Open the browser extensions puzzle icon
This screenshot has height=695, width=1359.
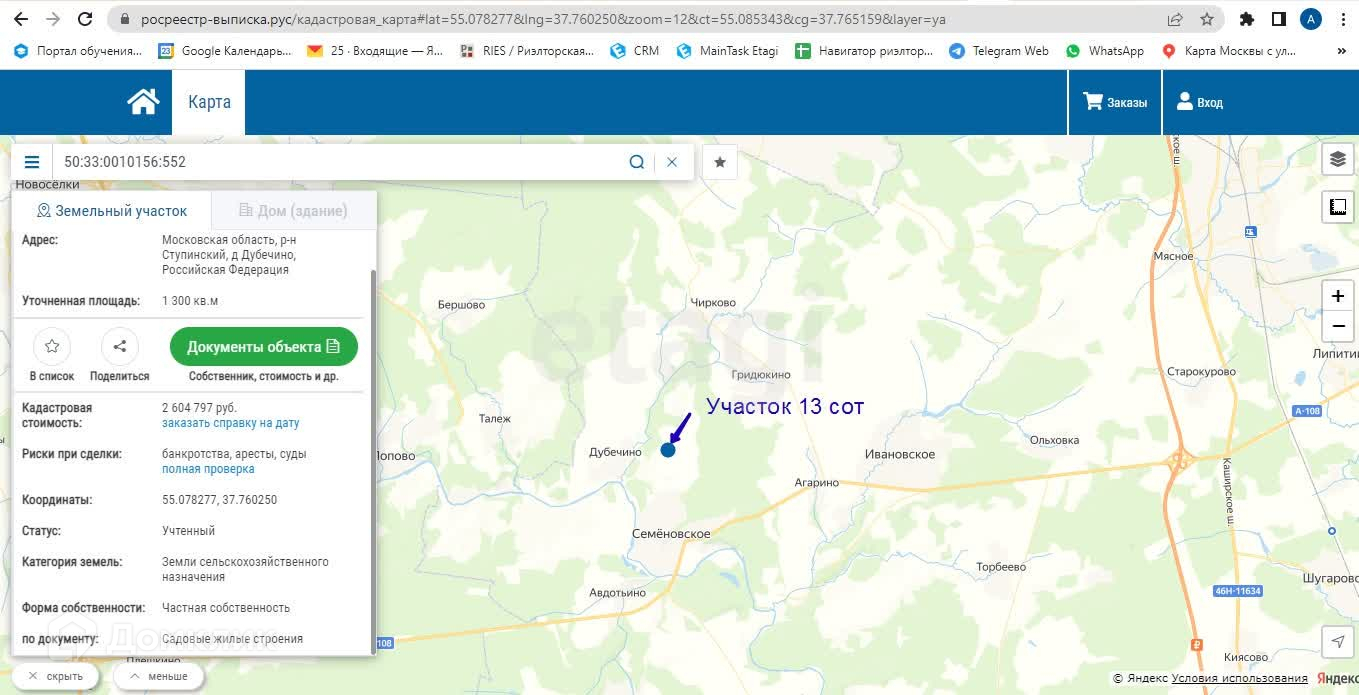point(1246,19)
